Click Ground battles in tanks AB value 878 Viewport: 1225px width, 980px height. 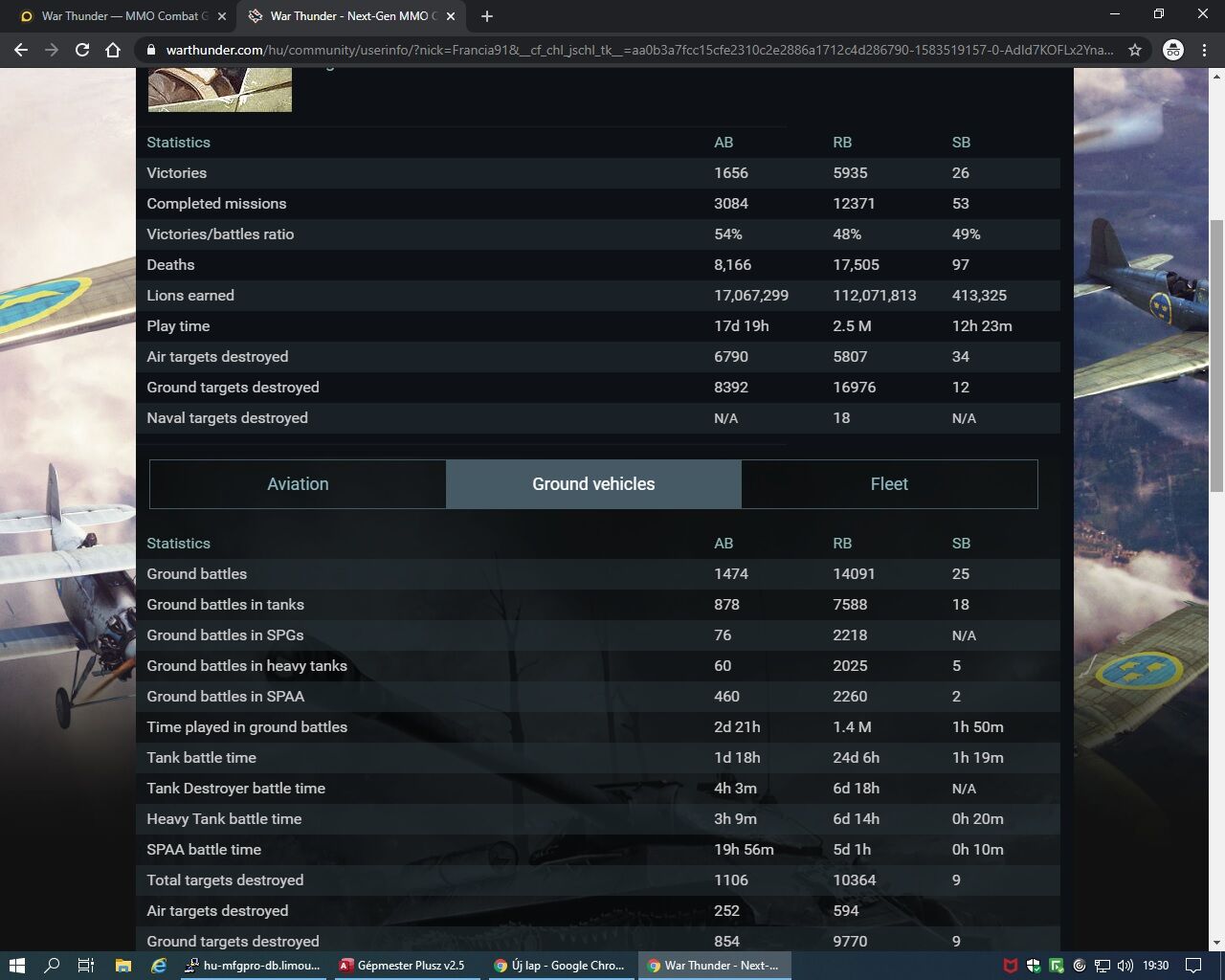726,605
